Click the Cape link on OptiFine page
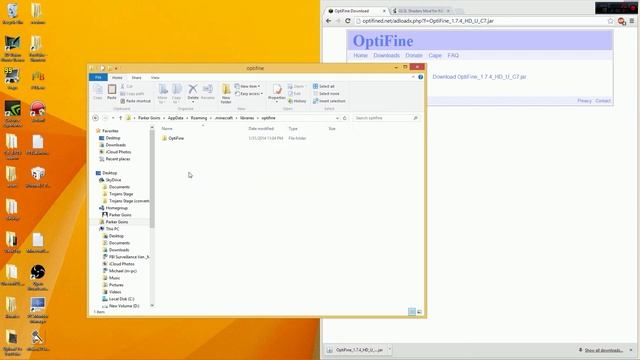The image size is (640, 360). pos(435,56)
